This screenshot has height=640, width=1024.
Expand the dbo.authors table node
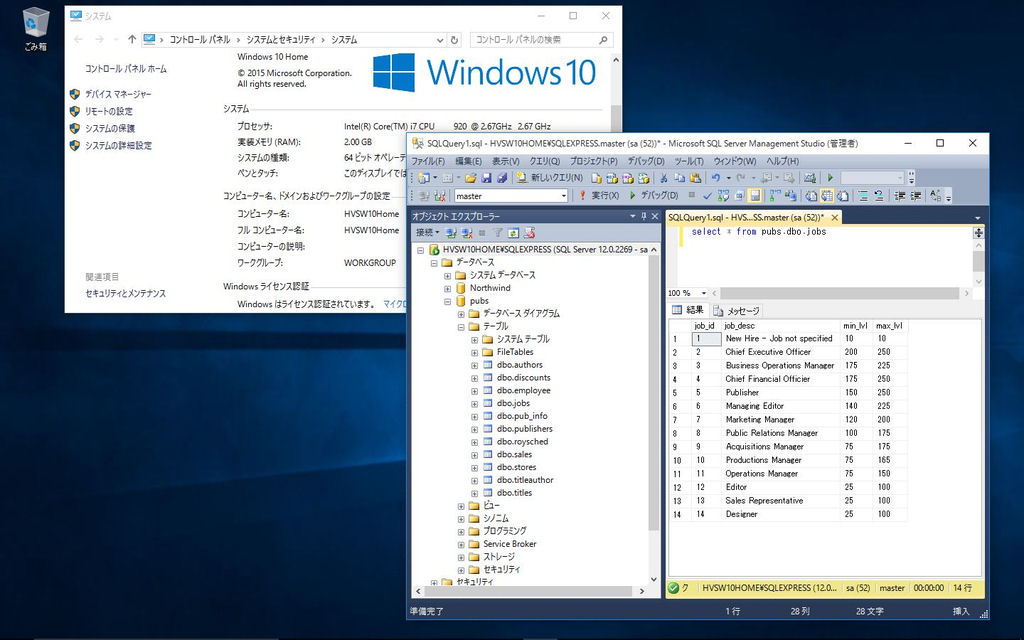coord(474,365)
